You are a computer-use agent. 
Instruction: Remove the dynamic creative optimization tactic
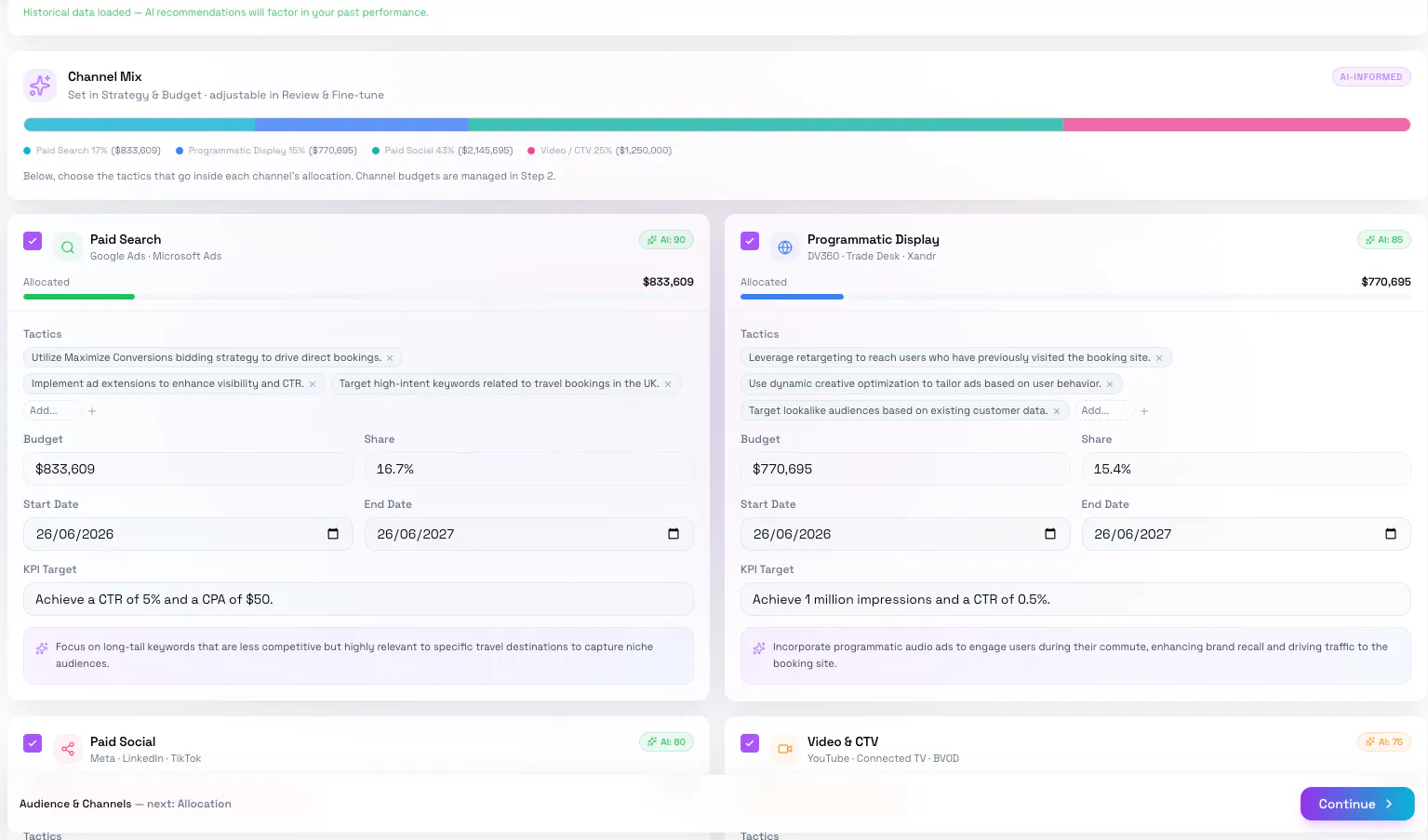[1110, 384]
